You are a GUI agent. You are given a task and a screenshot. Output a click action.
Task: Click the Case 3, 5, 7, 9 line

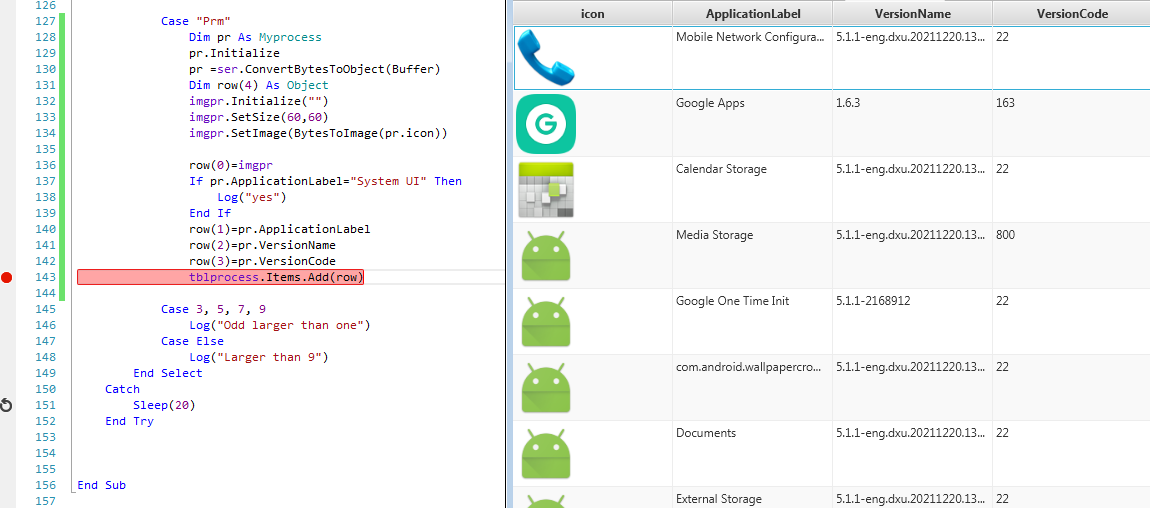[213, 309]
